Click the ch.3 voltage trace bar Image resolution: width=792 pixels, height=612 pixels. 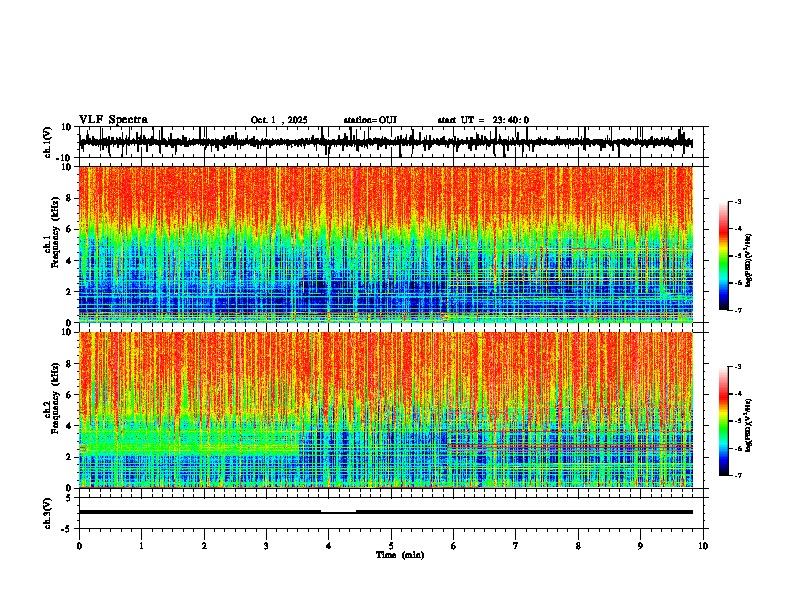click(x=385, y=512)
